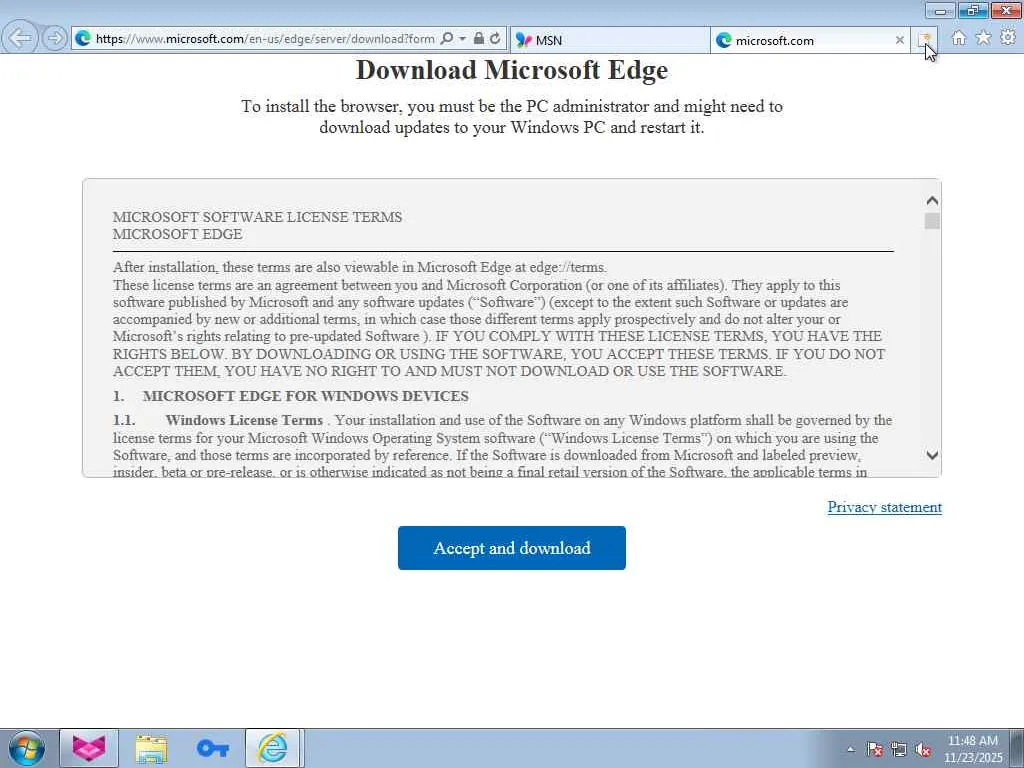1024x768 pixels.
Task: Open the network tray icon
Action: (899, 749)
